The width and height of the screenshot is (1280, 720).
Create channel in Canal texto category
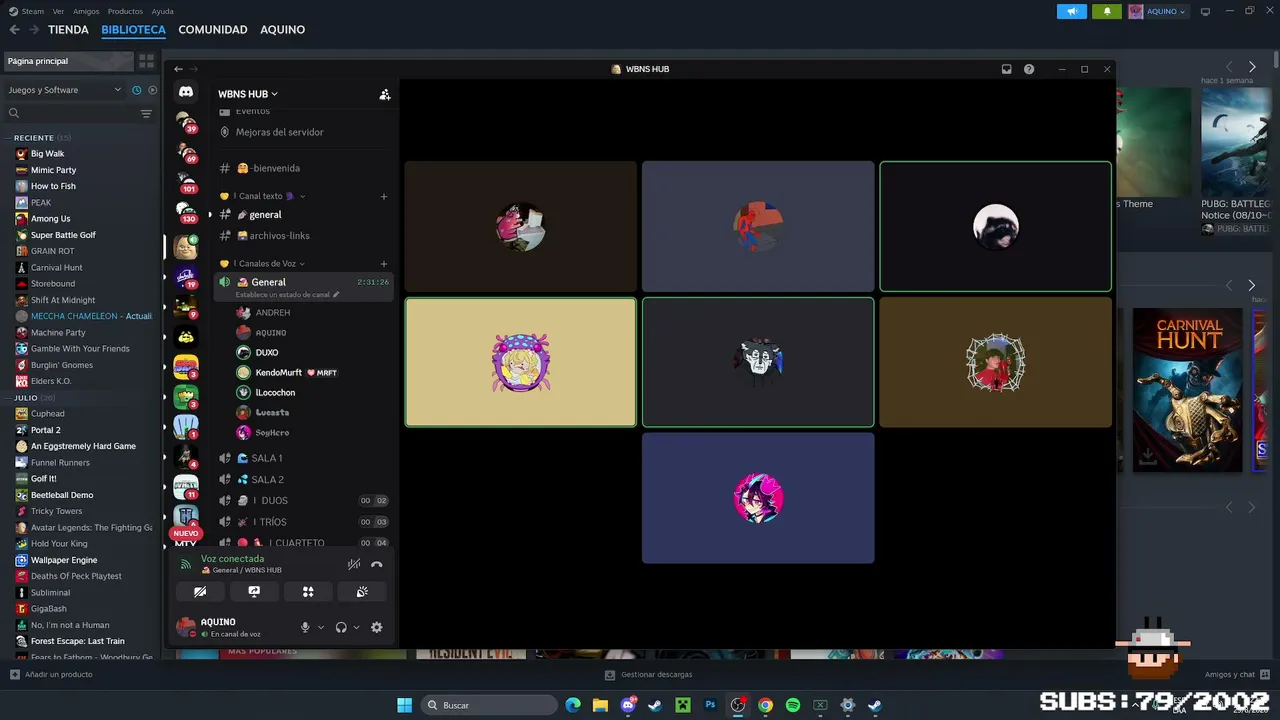383,196
